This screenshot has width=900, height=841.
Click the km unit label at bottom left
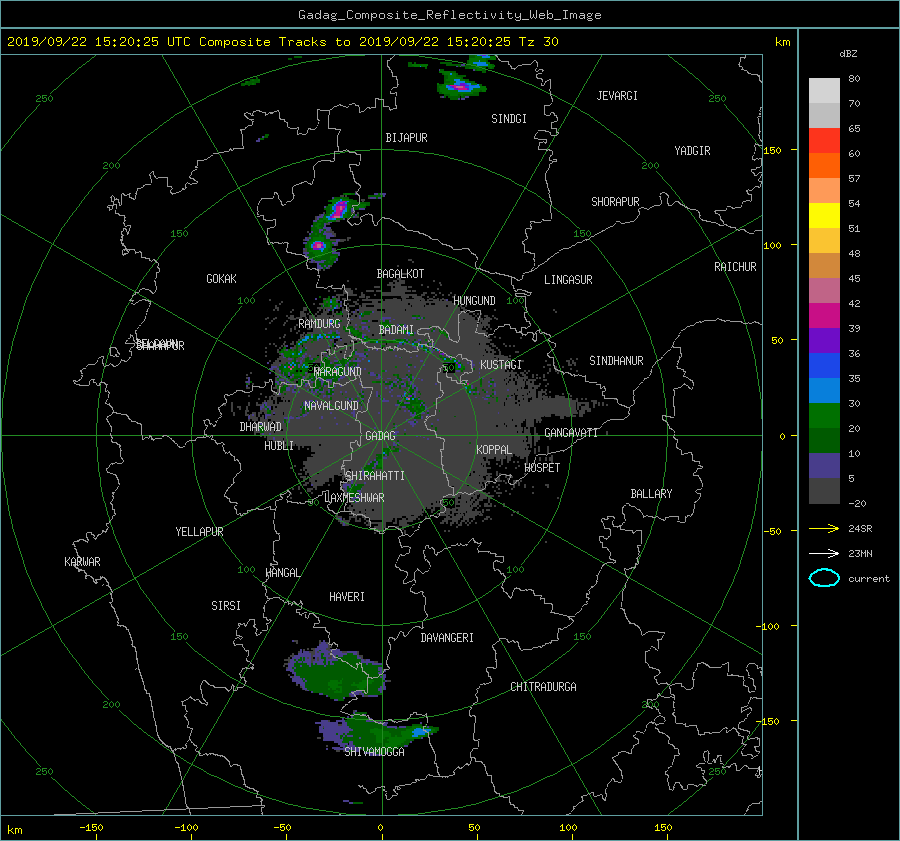pyautogui.click(x=15, y=830)
